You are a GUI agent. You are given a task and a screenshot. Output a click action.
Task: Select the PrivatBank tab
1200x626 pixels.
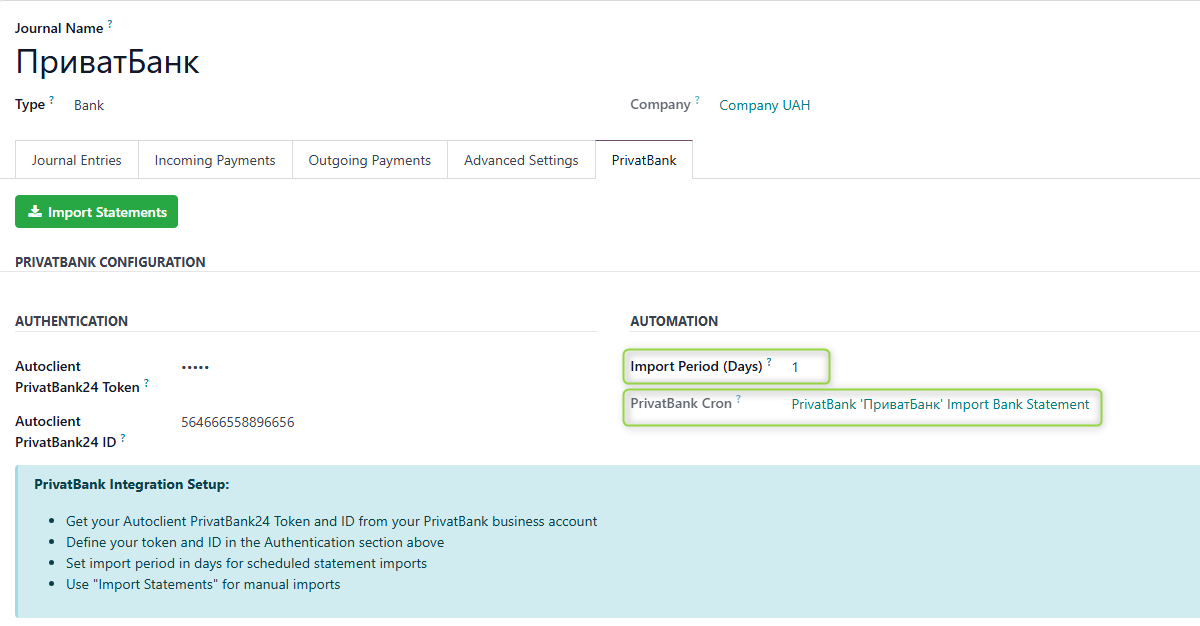[x=643, y=159]
